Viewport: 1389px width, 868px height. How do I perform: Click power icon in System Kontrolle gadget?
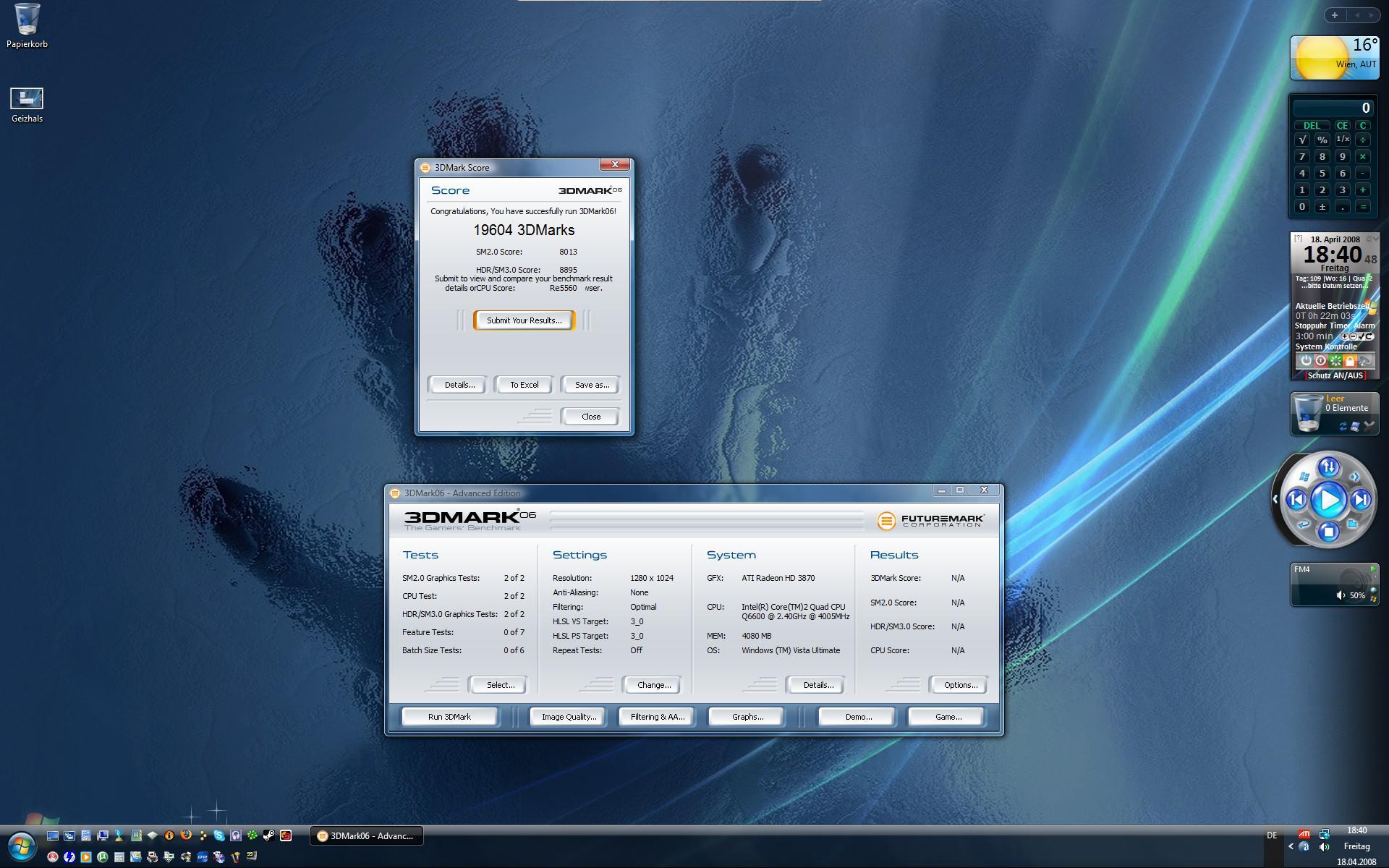1306,360
